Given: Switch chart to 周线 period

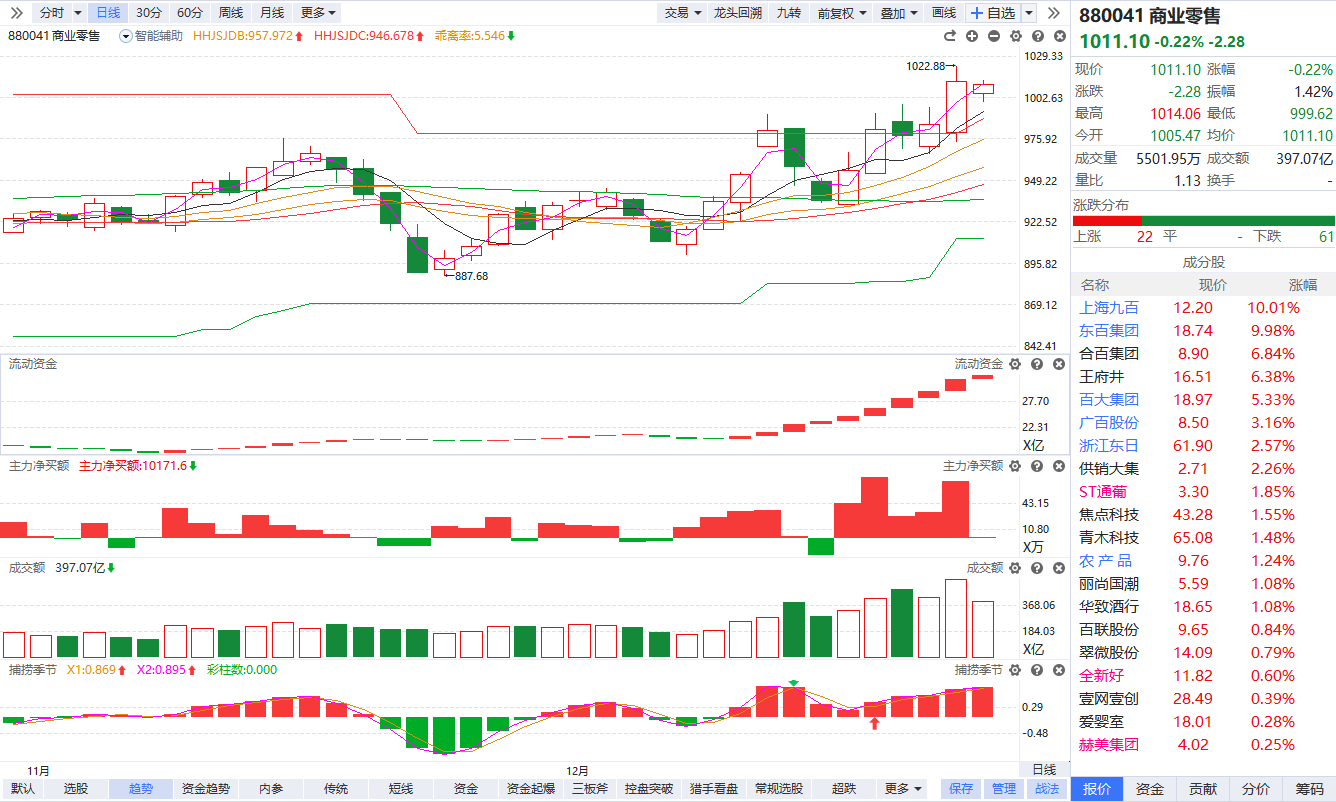Looking at the screenshot, I should [230, 13].
